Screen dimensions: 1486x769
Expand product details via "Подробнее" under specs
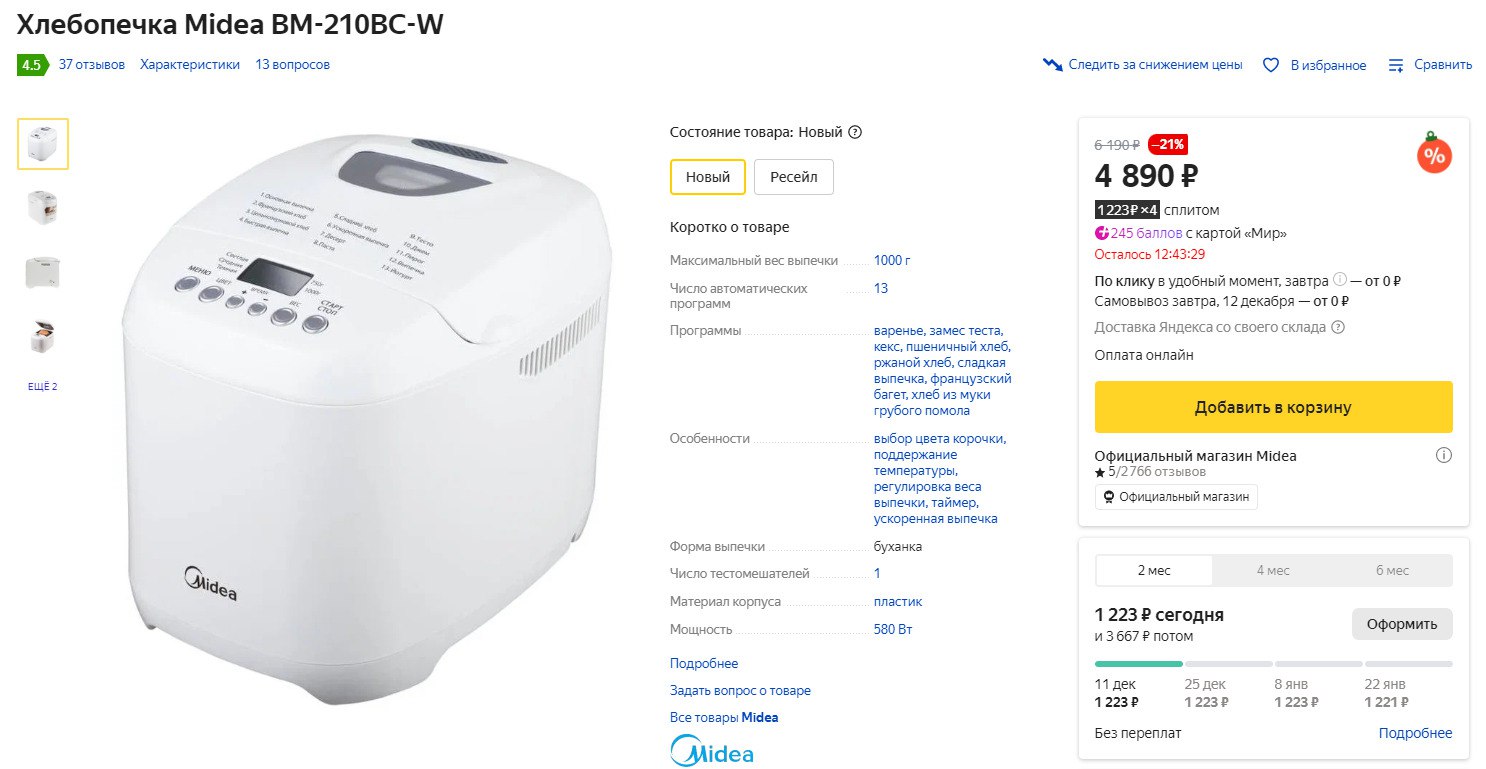click(704, 664)
